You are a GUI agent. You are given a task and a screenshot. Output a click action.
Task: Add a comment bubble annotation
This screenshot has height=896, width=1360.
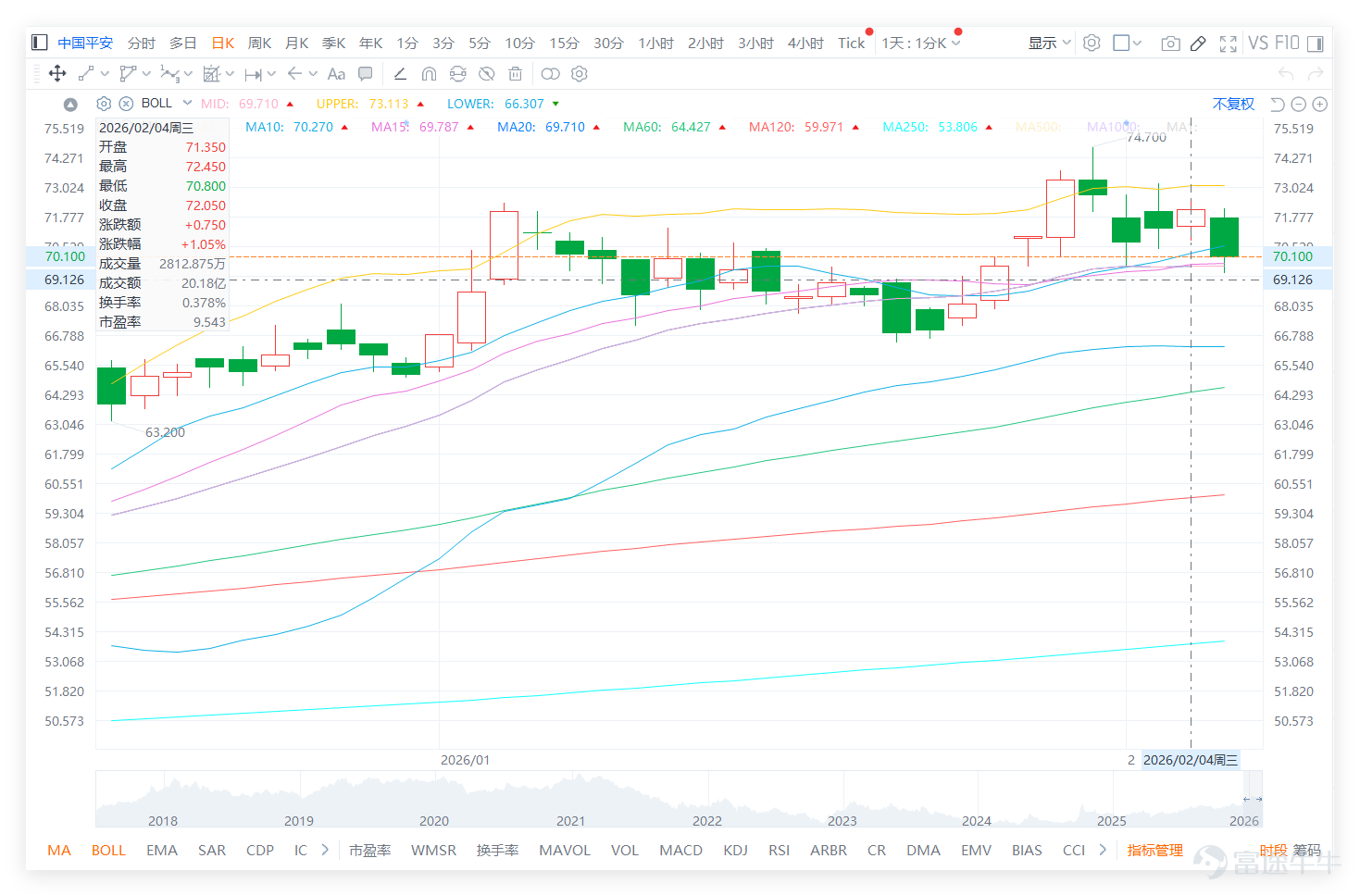pyautogui.click(x=366, y=74)
